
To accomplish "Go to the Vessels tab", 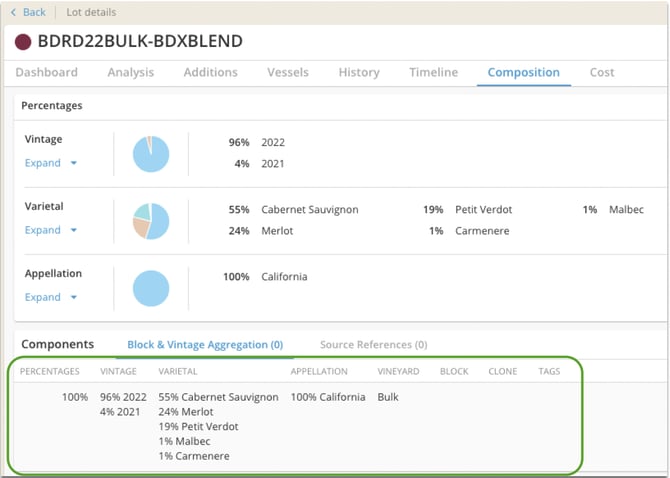I will 288,72.
